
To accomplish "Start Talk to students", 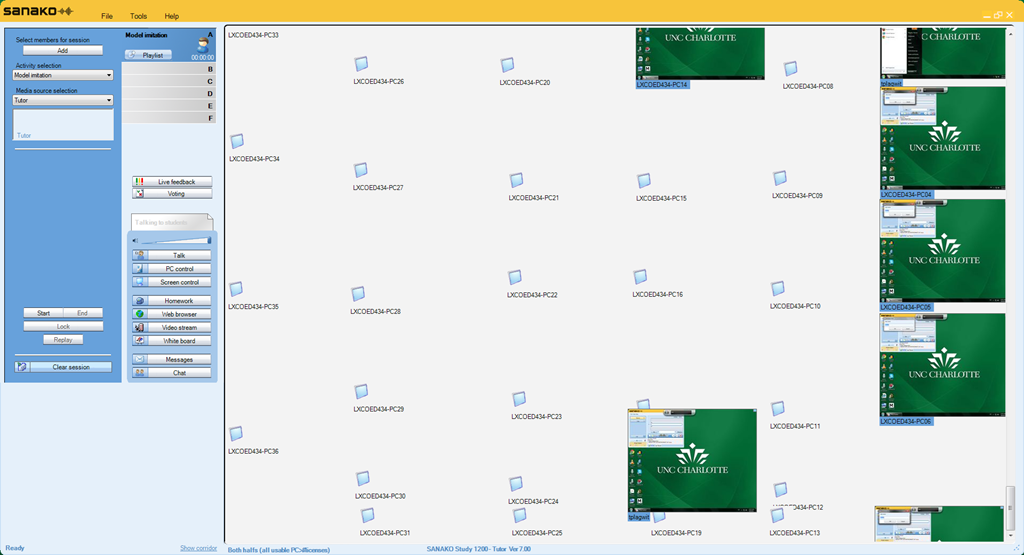I will point(172,256).
